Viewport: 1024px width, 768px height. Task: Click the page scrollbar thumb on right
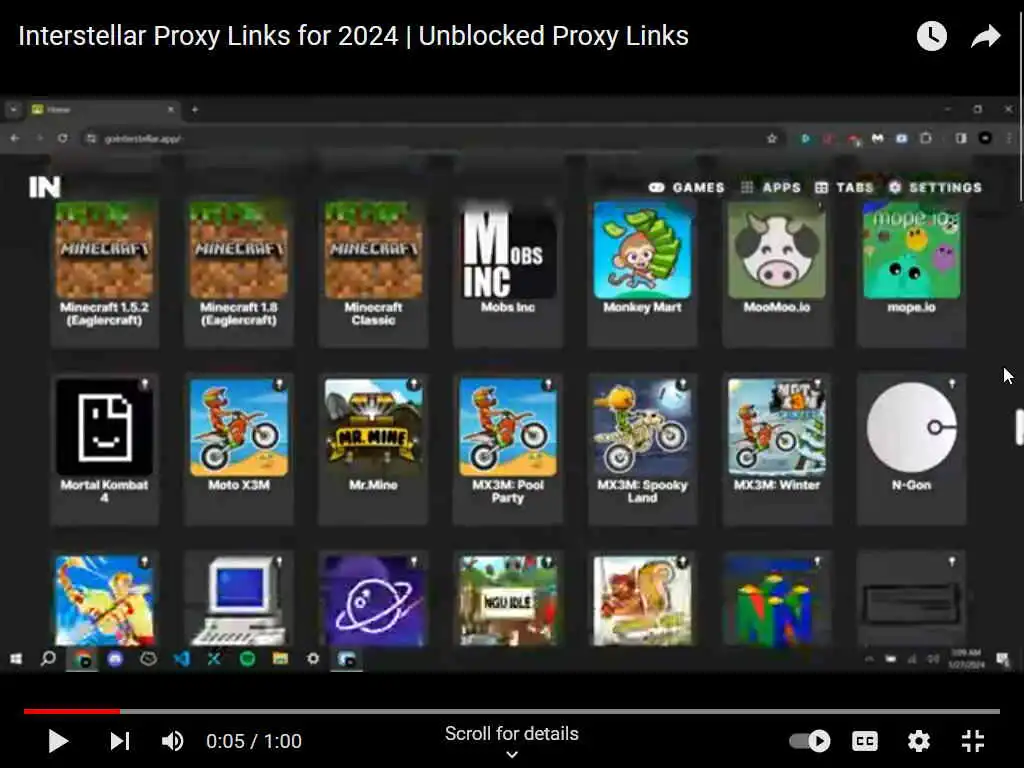tap(1019, 427)
